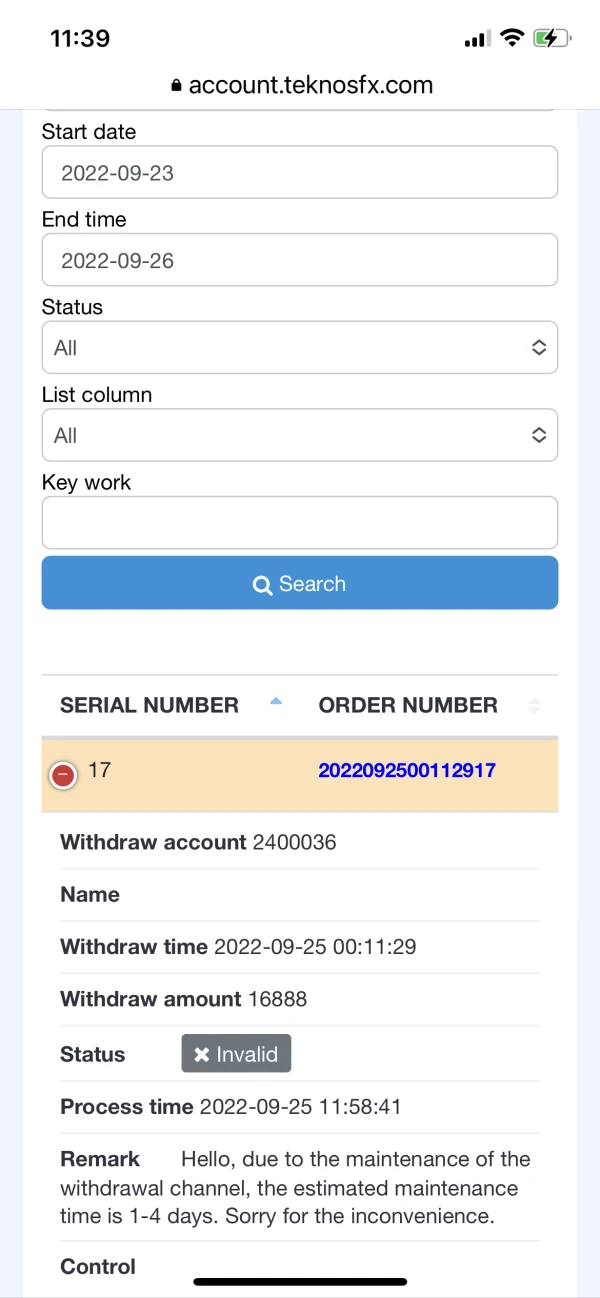Tap the home indicator bar at bottom

(x=300, y=1281)
